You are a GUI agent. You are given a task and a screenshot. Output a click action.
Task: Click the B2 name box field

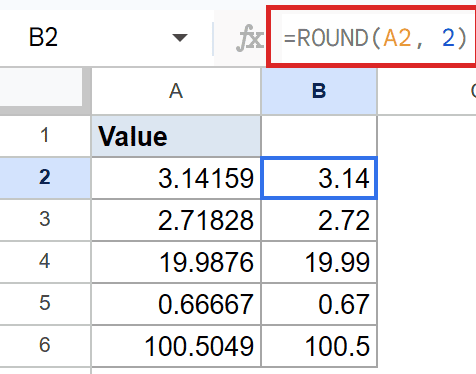pyautogui.click(x=106, y=37)
